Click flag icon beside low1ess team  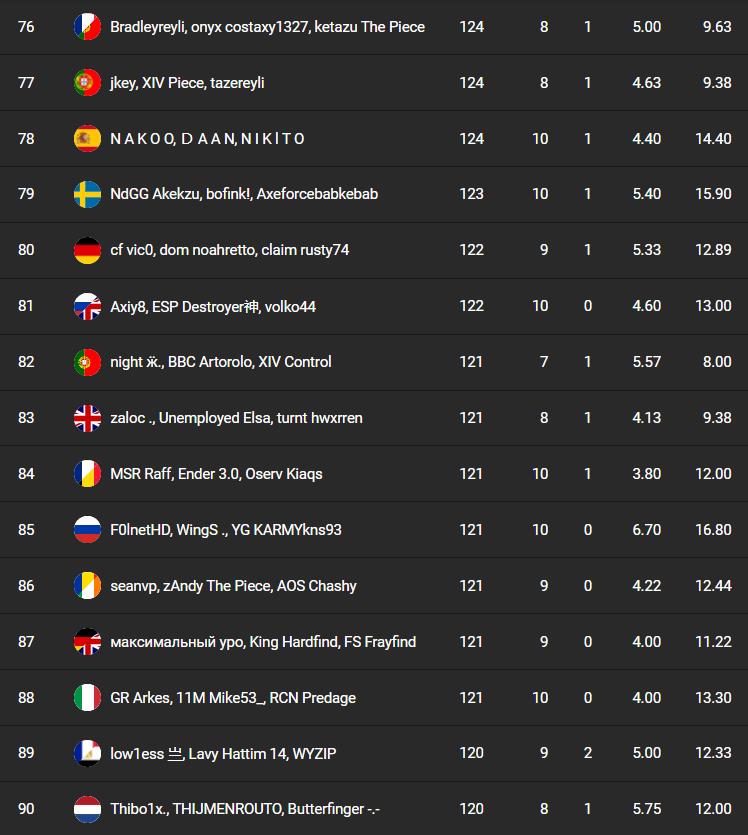pos(88,754)
